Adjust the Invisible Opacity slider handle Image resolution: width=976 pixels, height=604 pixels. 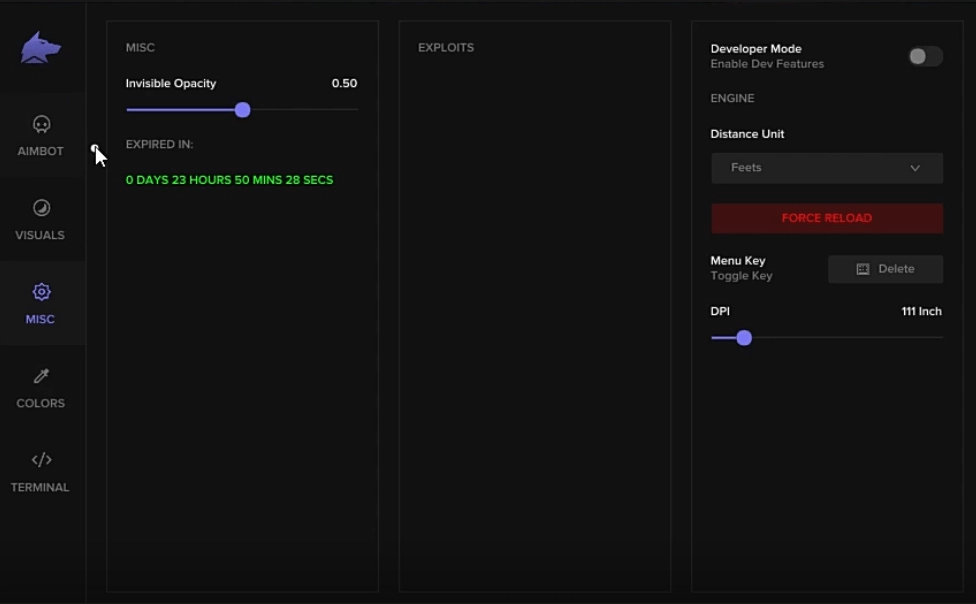[243, 110]
